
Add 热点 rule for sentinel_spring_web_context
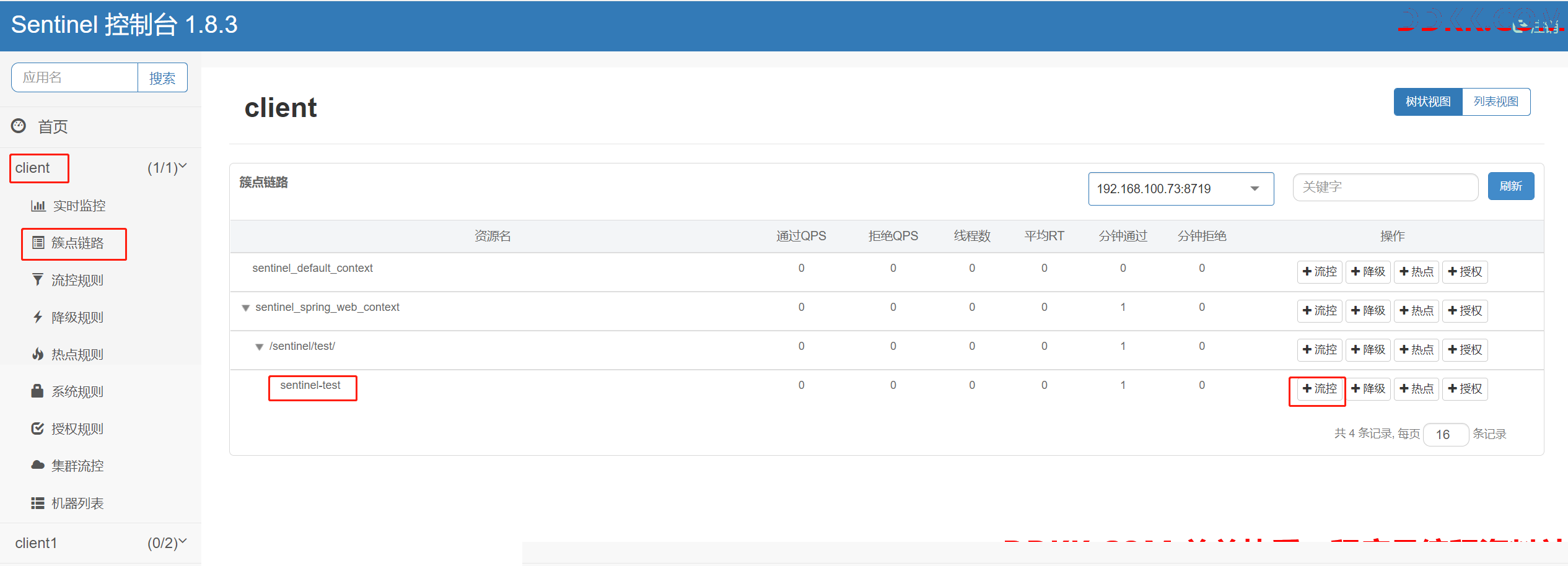1416,311
